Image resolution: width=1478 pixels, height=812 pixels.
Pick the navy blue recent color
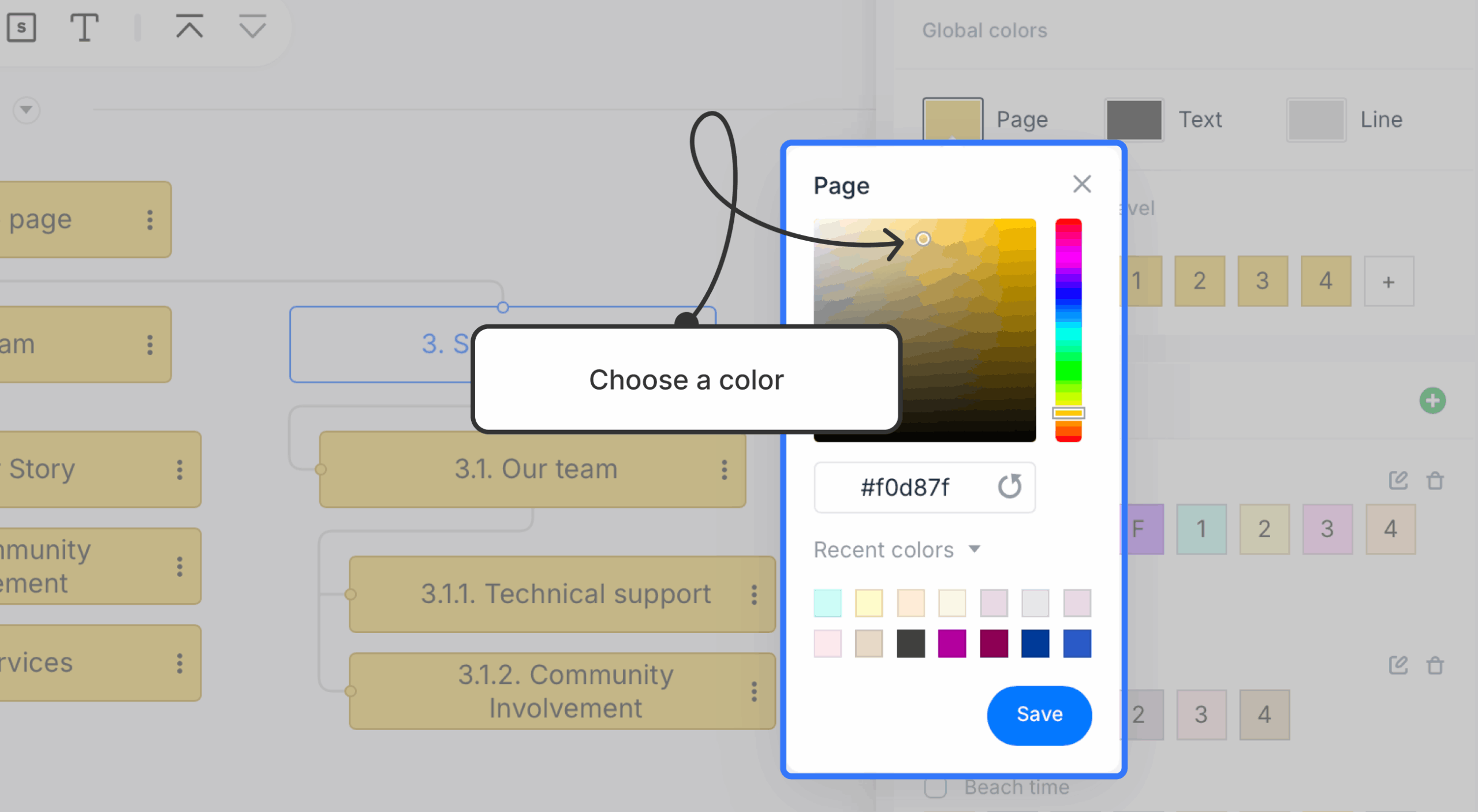tap(1035, 643)
